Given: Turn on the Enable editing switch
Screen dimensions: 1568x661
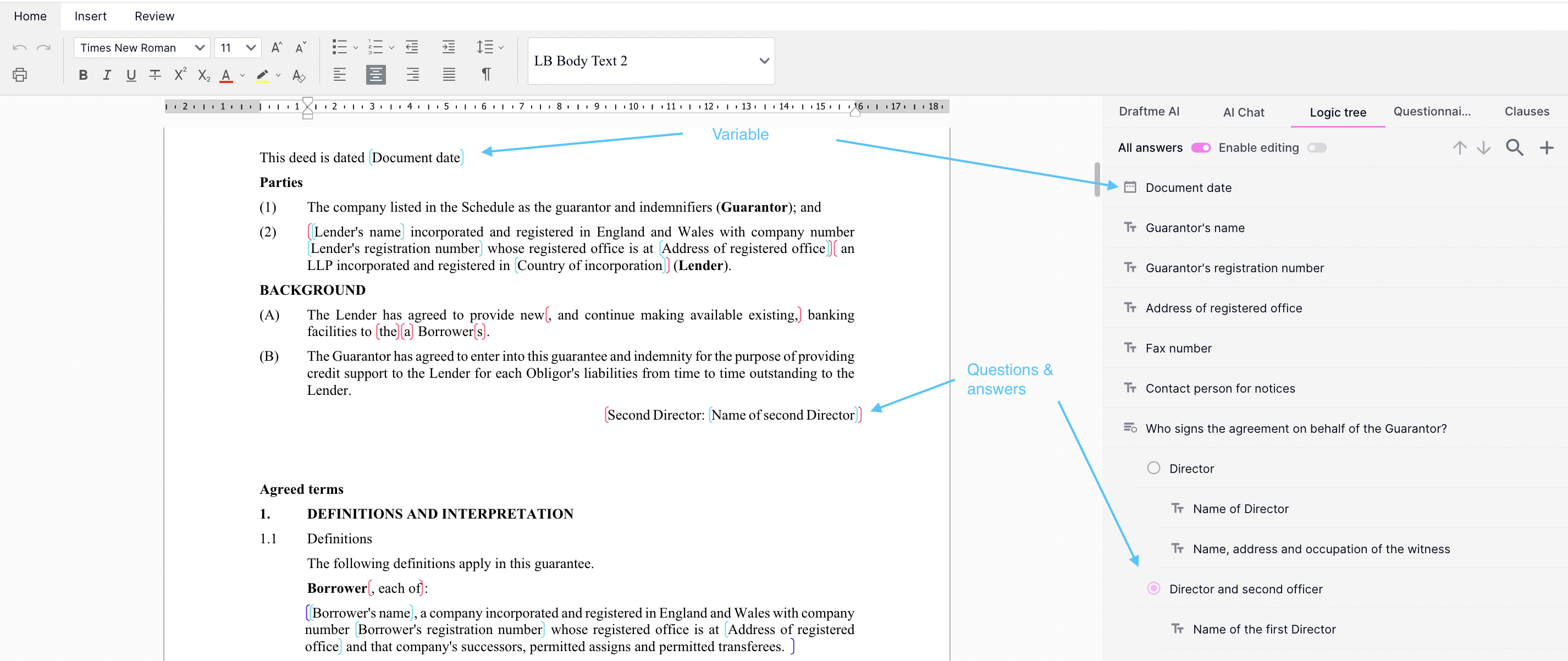Looking at the screenshot, I should pyautogui.click(x=1316, y=148).
